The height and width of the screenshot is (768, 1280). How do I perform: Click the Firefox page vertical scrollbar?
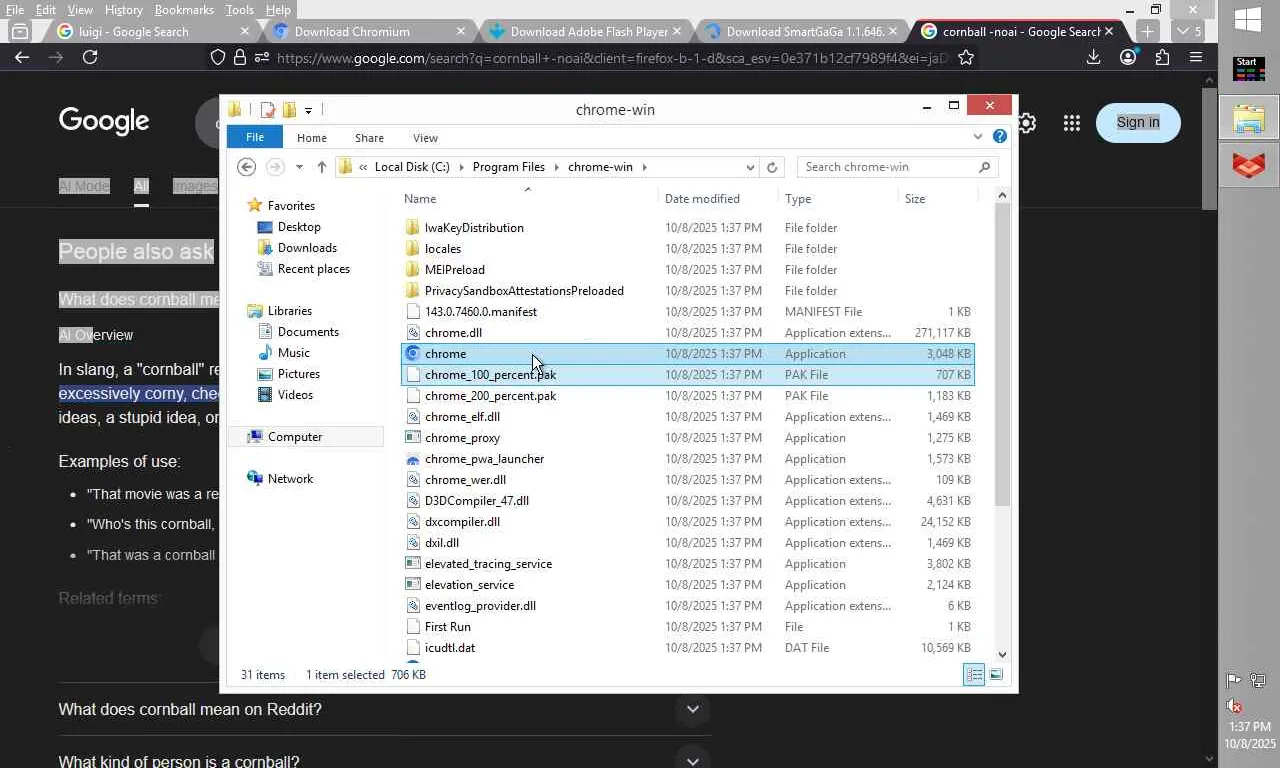(x=1210, y=150)
